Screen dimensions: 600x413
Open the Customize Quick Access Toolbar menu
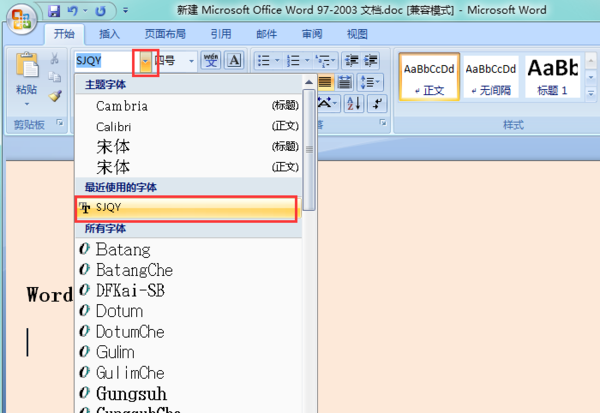click(x=125, y=11)
